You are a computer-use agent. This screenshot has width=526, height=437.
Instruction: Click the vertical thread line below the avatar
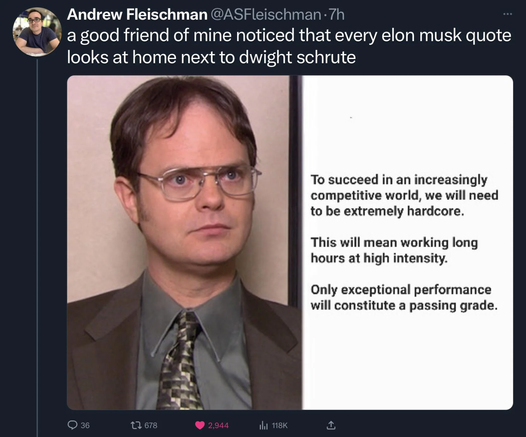pyautogui.click(x=37, y=248)
